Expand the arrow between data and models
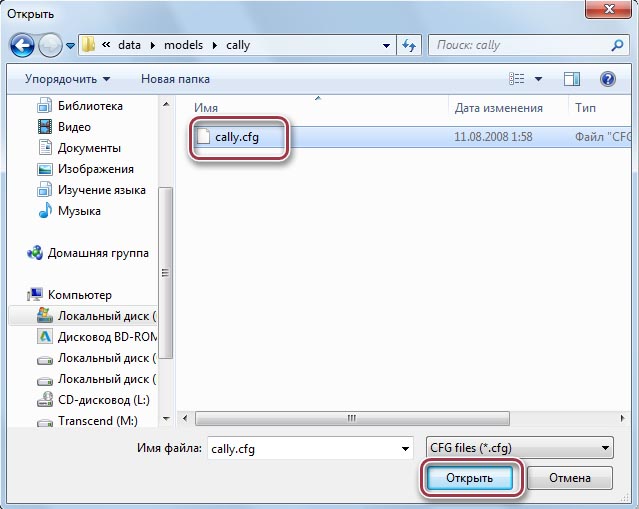 pos(153,45)
